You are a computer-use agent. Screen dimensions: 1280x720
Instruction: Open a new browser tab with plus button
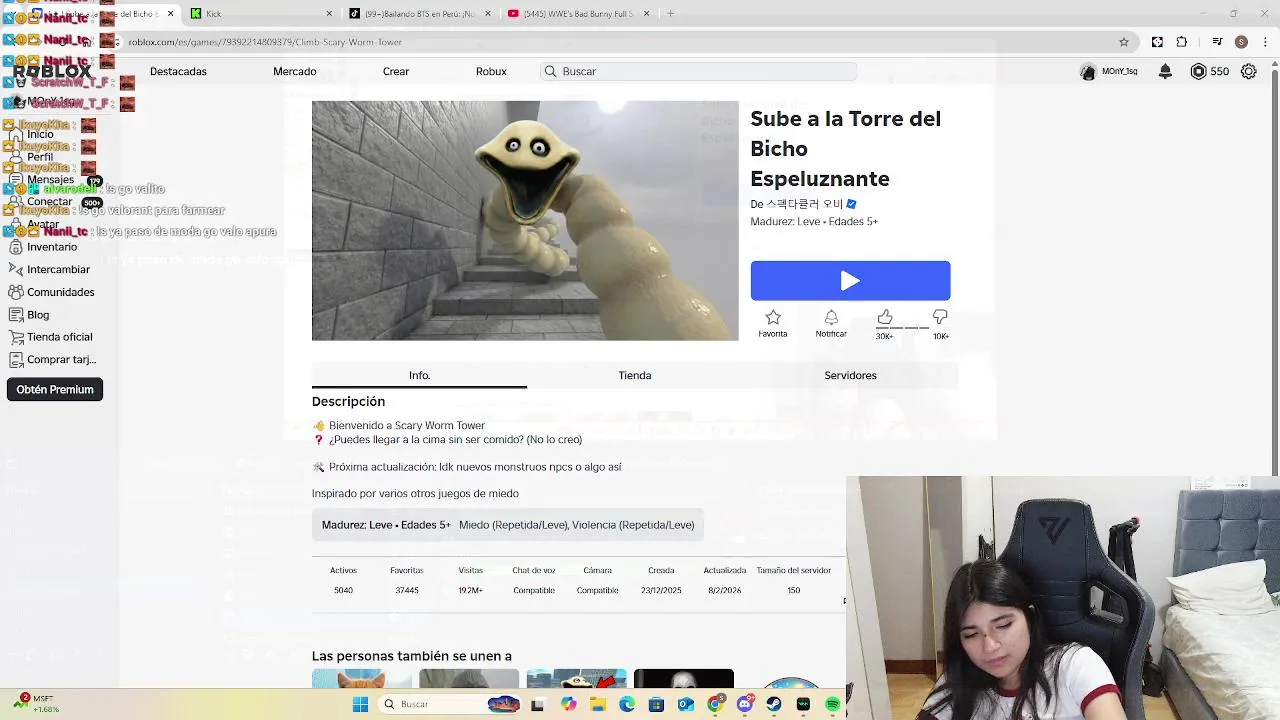[670, 13]
